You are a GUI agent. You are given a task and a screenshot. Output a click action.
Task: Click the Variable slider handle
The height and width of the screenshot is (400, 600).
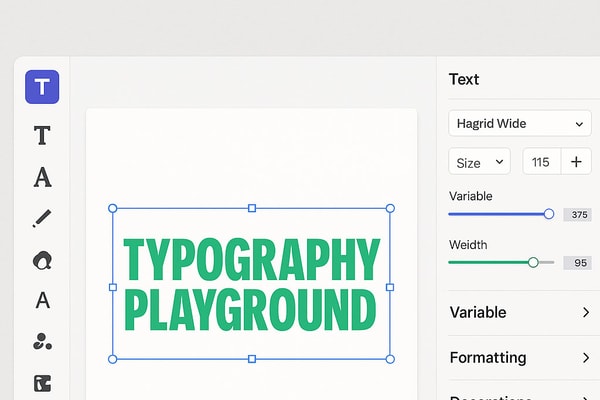549,214
